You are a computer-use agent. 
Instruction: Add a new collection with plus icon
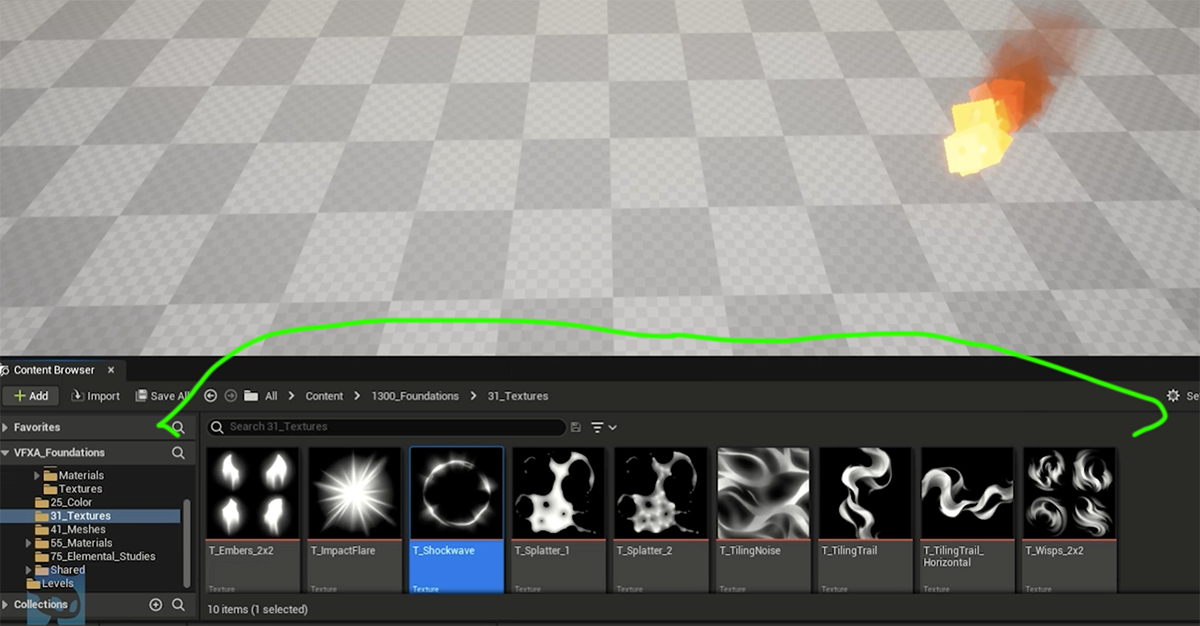(155, 605)
